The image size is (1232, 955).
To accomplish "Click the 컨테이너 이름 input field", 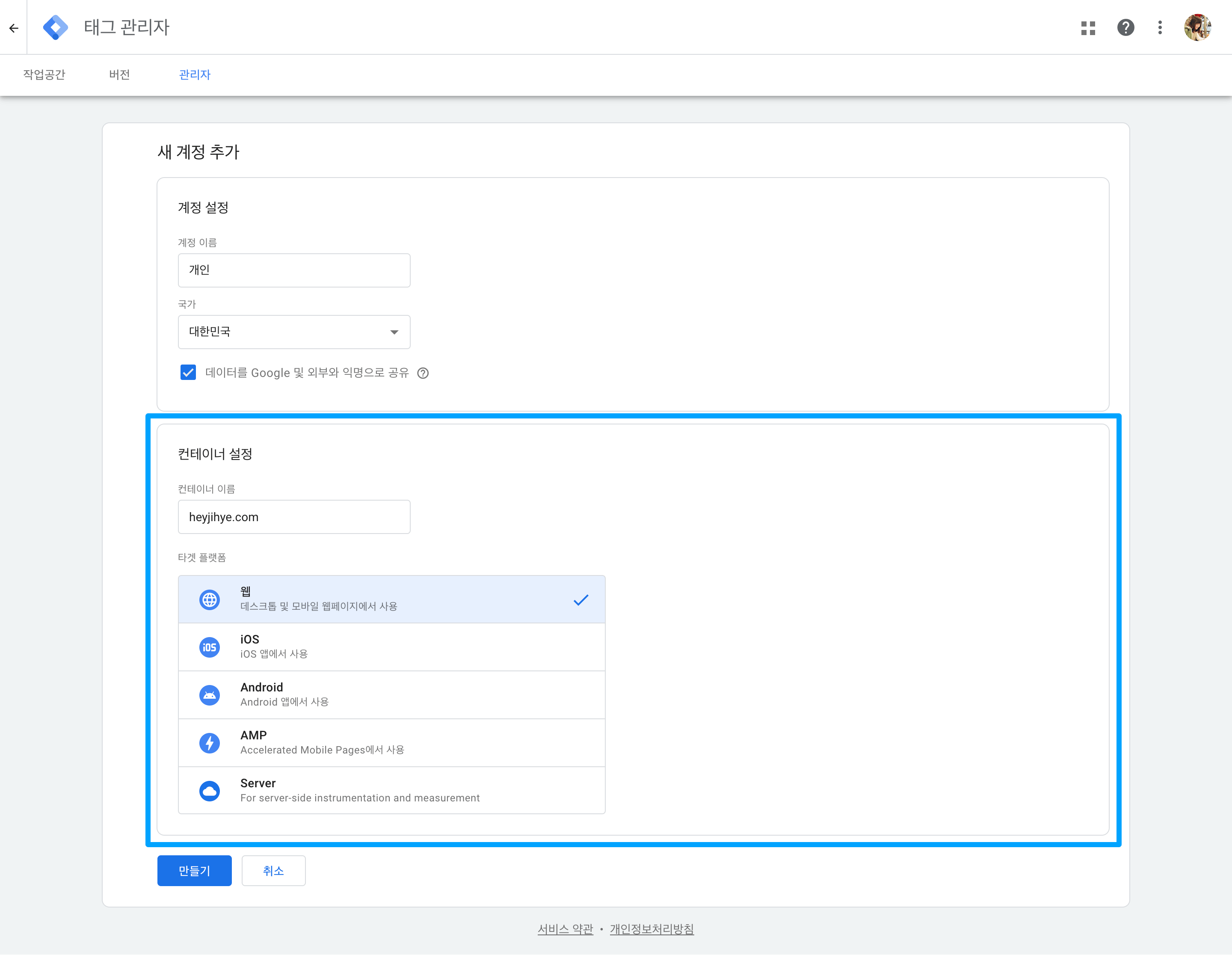I will click(x=294, y=517).
